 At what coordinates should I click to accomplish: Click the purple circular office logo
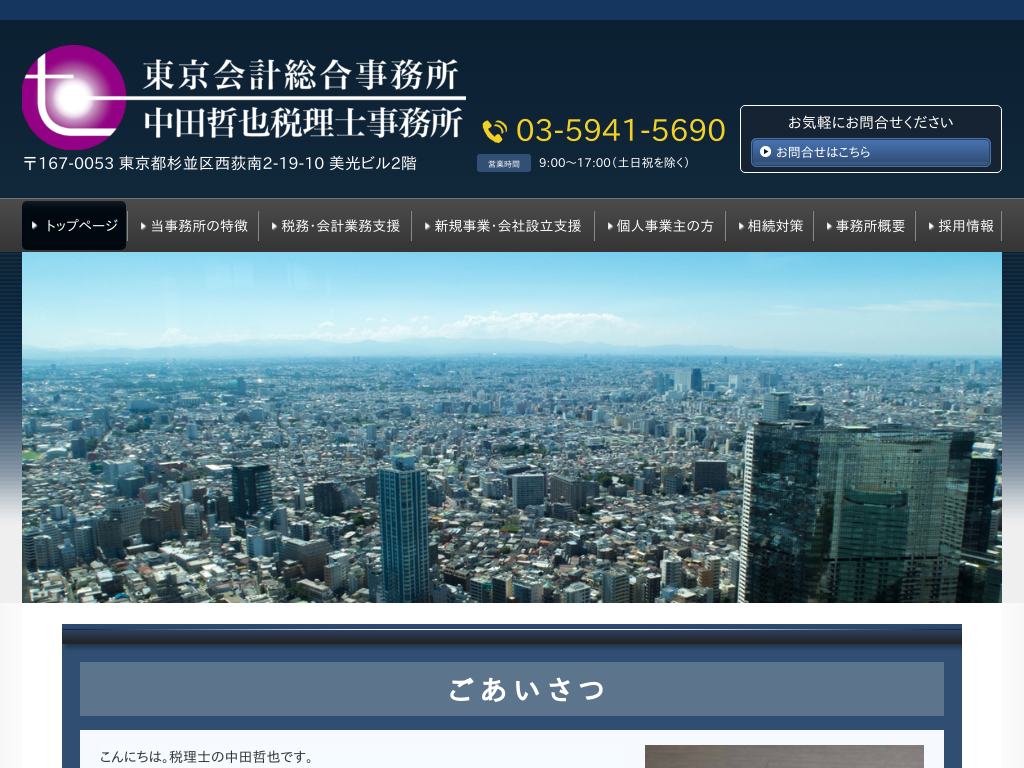point(72,97)
